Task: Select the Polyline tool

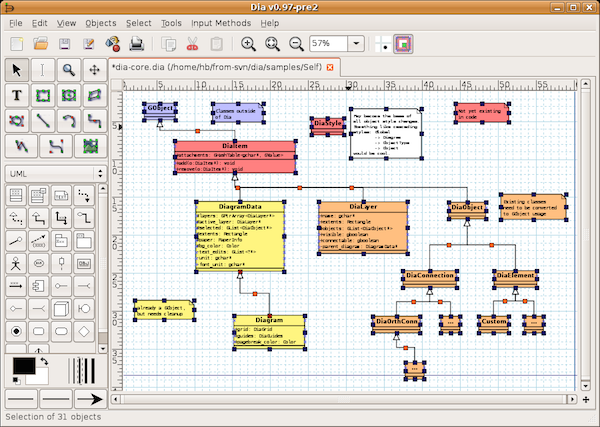Action: pyautogui.click(x=21, y=146)
